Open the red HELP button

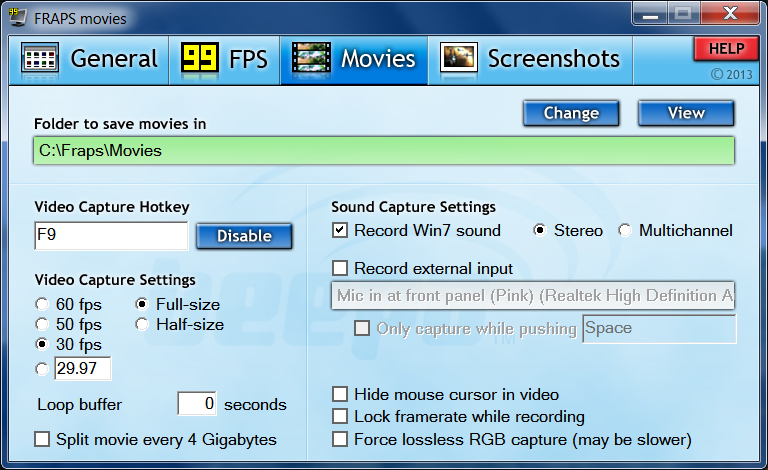[x=726, y=49]
